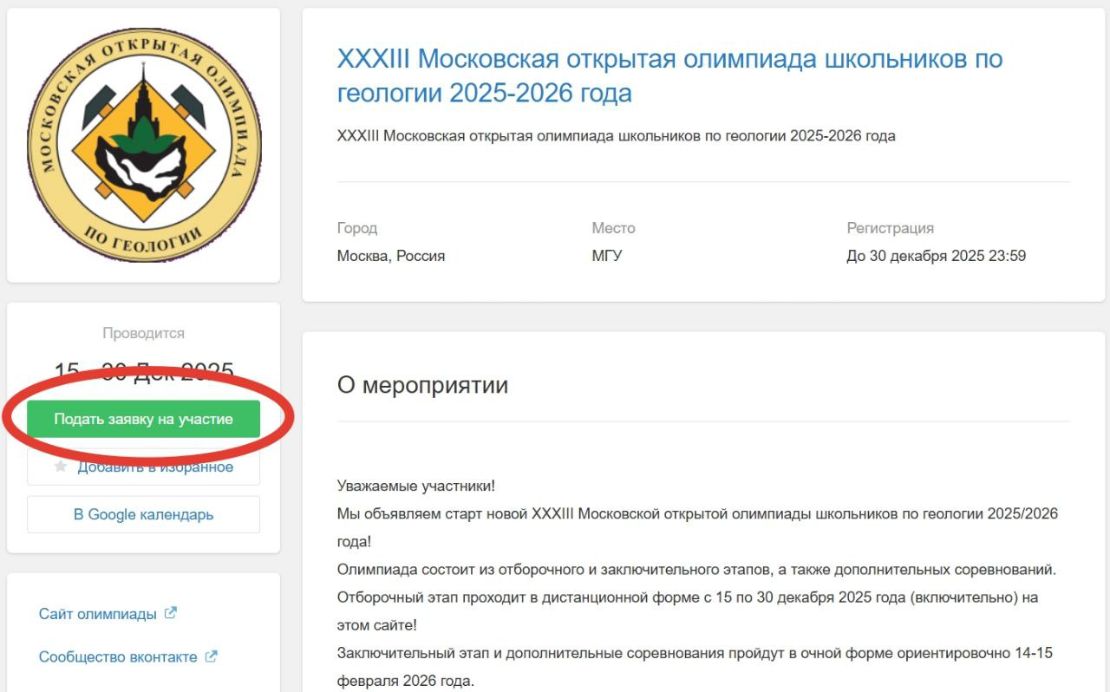Click the Уважаемые участники! greeting line
The height and width of the screenshot is (692, 1110).
(416, 486)
